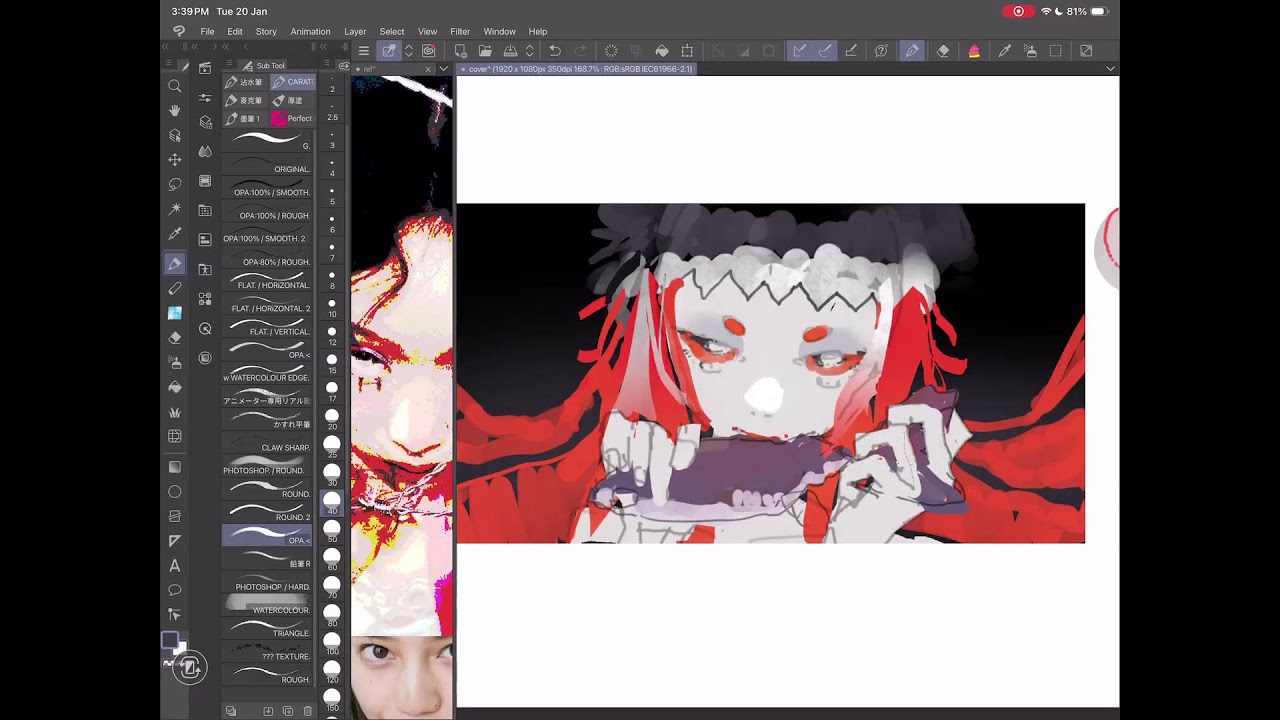Click the Scale/Rotate transform icon in command bar
The width and height of the screenshot is (1280, 720).
pyautogui.click(x=687, y=51)
